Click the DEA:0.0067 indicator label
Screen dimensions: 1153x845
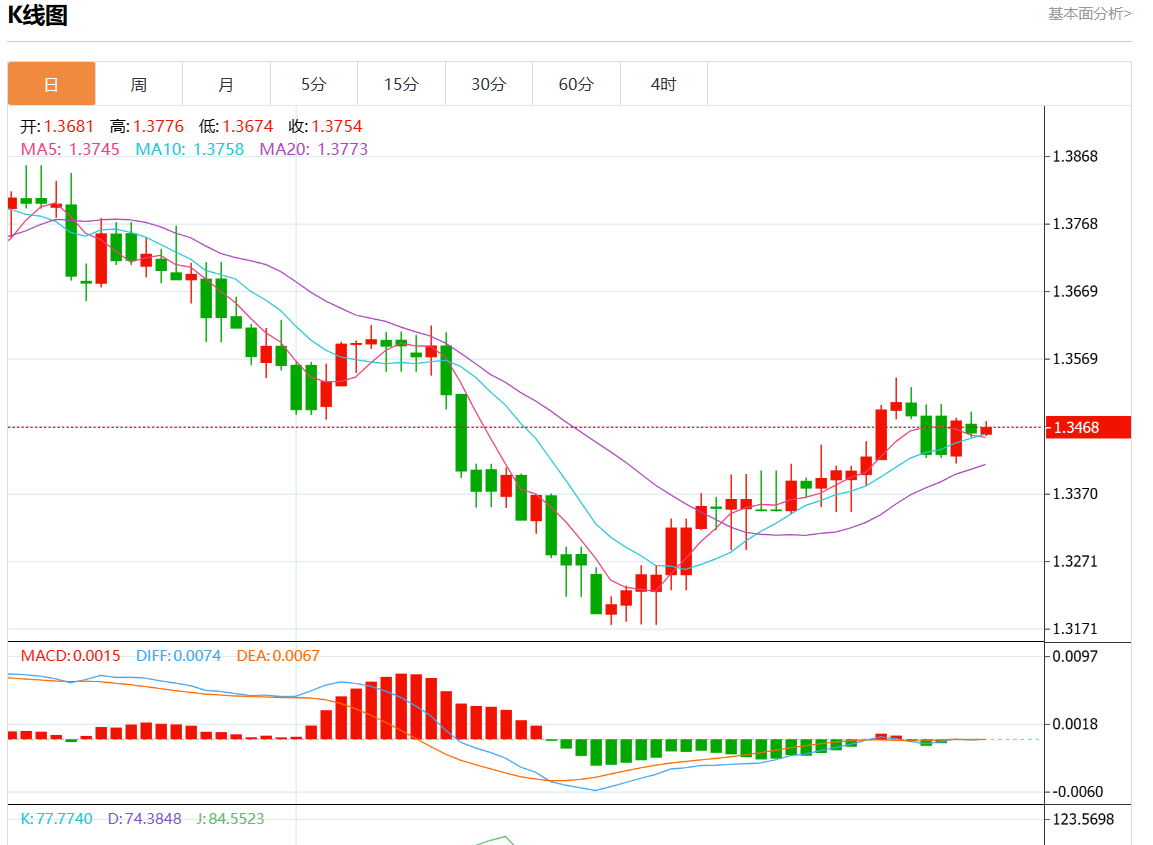pyautogui.click(x=278, y=656)
